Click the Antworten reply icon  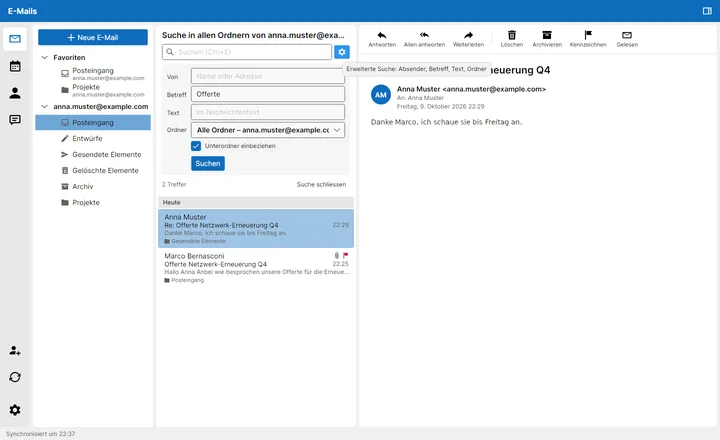point(382,35)
